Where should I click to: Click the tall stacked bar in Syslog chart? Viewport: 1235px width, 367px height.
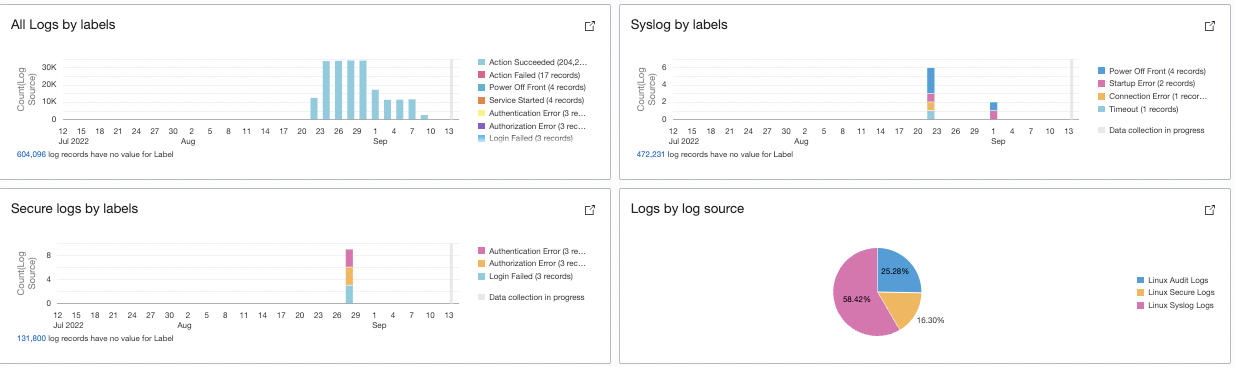pos(931,93)
